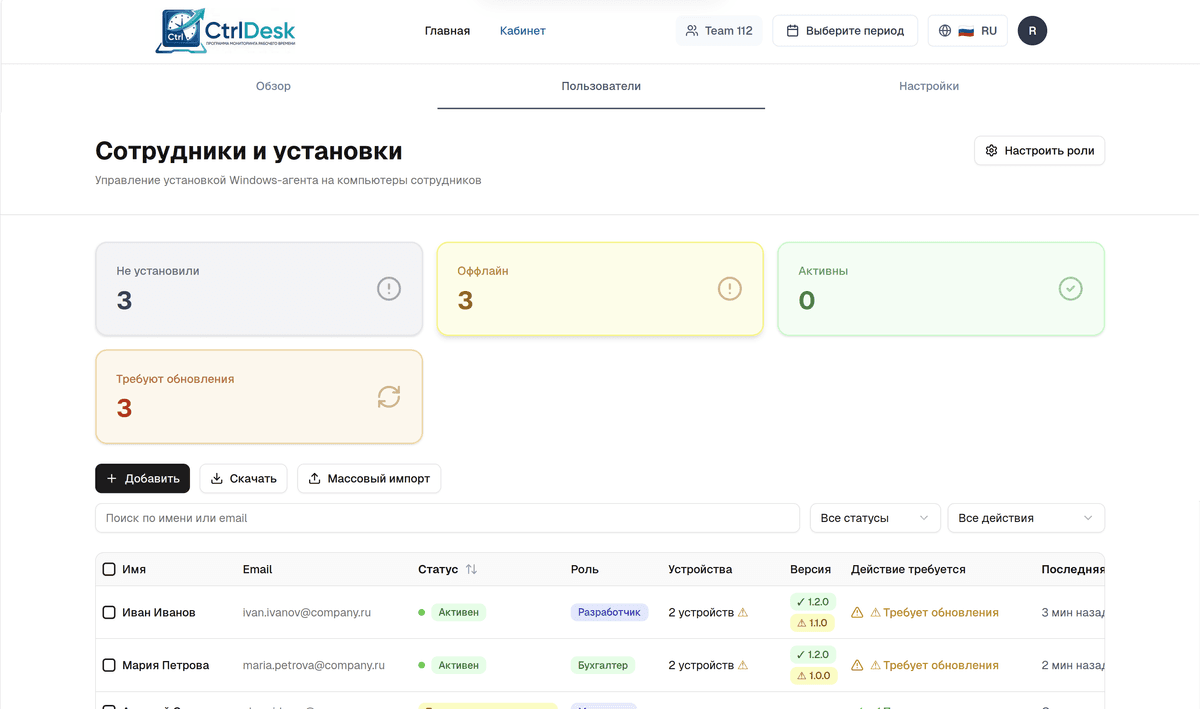Open Настроить роли
1200x709 pixels.
pos(1039,150)
